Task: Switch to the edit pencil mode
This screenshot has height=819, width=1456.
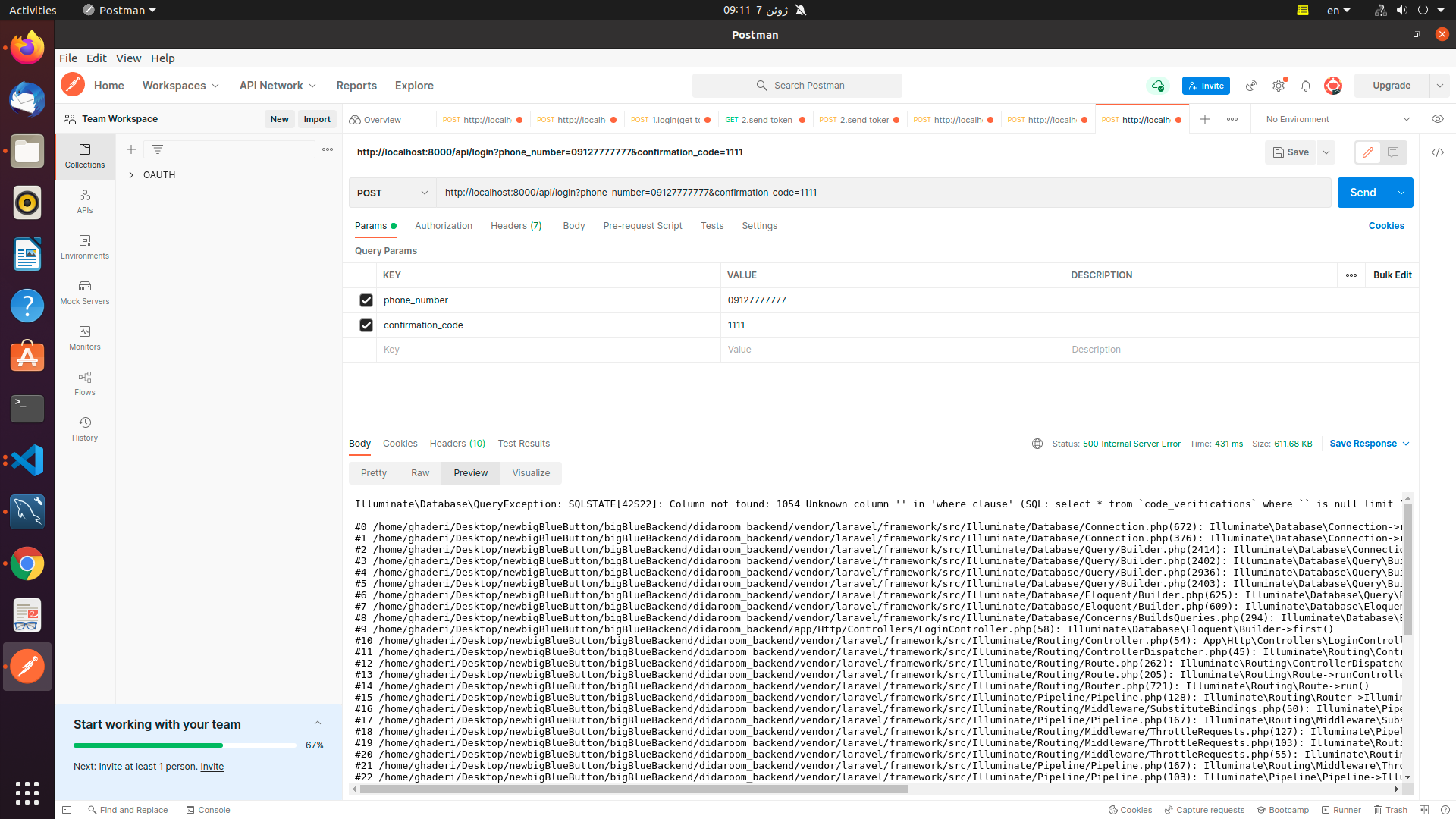Action: point(1368,152)
